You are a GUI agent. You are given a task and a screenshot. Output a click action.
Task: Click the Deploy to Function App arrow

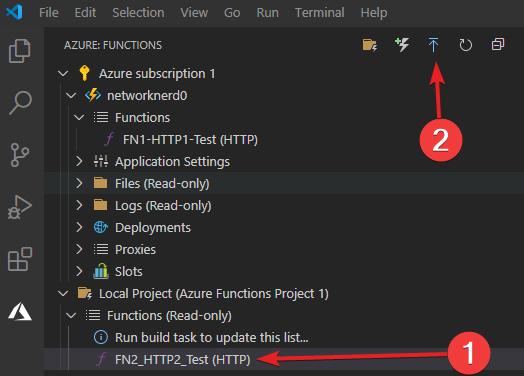tap(433, 45)
